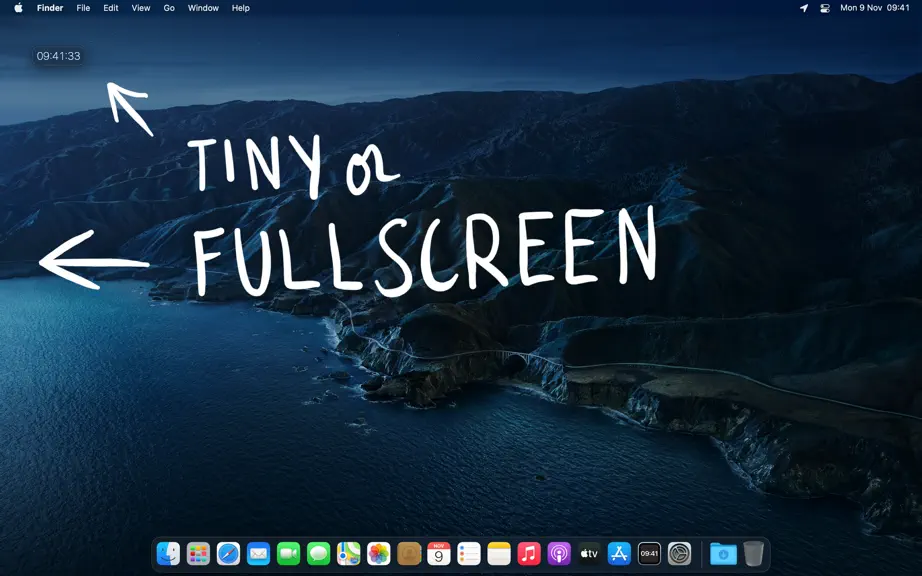The height and width of the screenshot is (576, 922).
Task: Click the menu bar date and time
Action: [x=874, y=8]
